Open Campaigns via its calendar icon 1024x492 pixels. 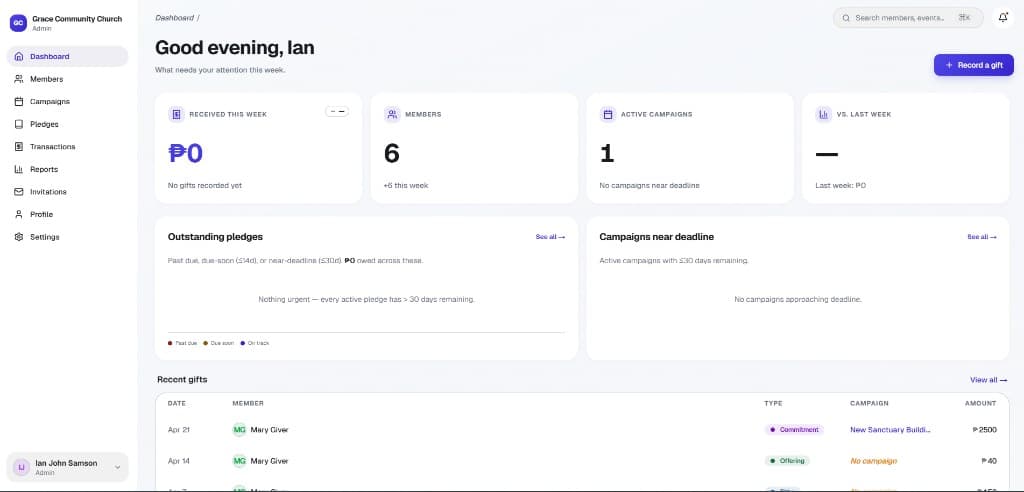click(x=18, y=101)
